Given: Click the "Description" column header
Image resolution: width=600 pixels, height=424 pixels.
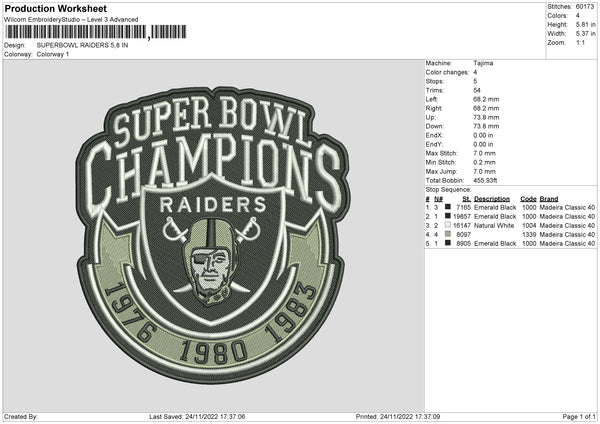Looking at the screenshot, I should coord(492,199).
